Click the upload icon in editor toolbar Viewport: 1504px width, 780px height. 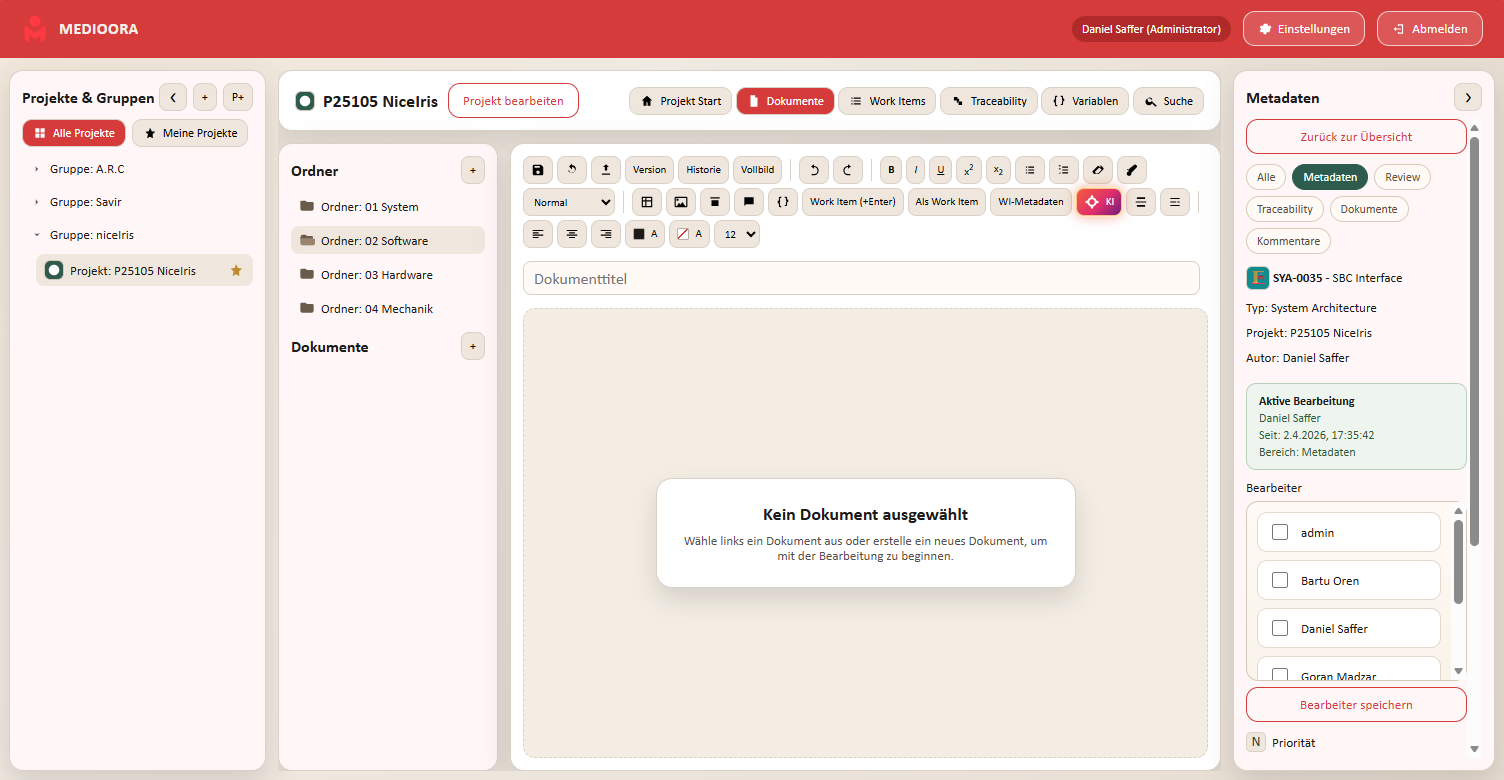[605, 170]
